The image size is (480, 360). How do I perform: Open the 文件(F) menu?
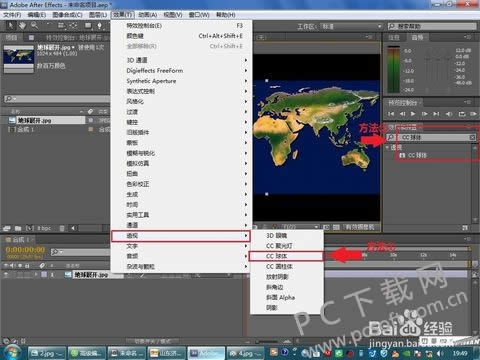(x=12, y=15)
